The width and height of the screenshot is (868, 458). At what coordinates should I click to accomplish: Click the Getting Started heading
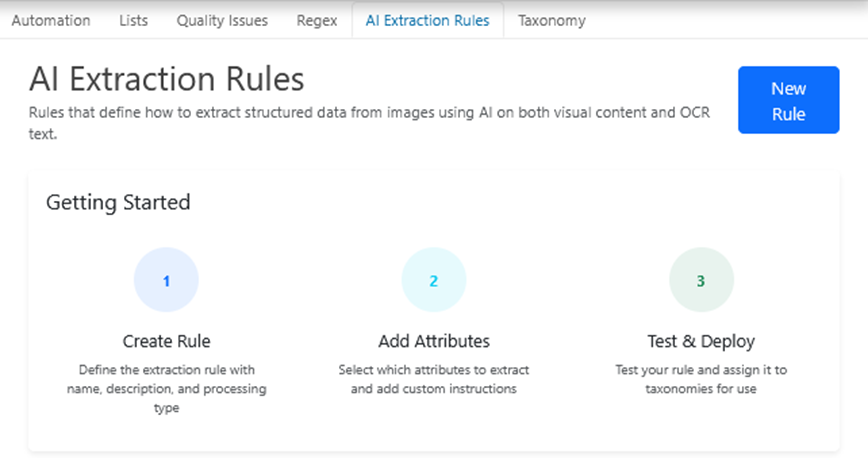click(x=118, y=202)
